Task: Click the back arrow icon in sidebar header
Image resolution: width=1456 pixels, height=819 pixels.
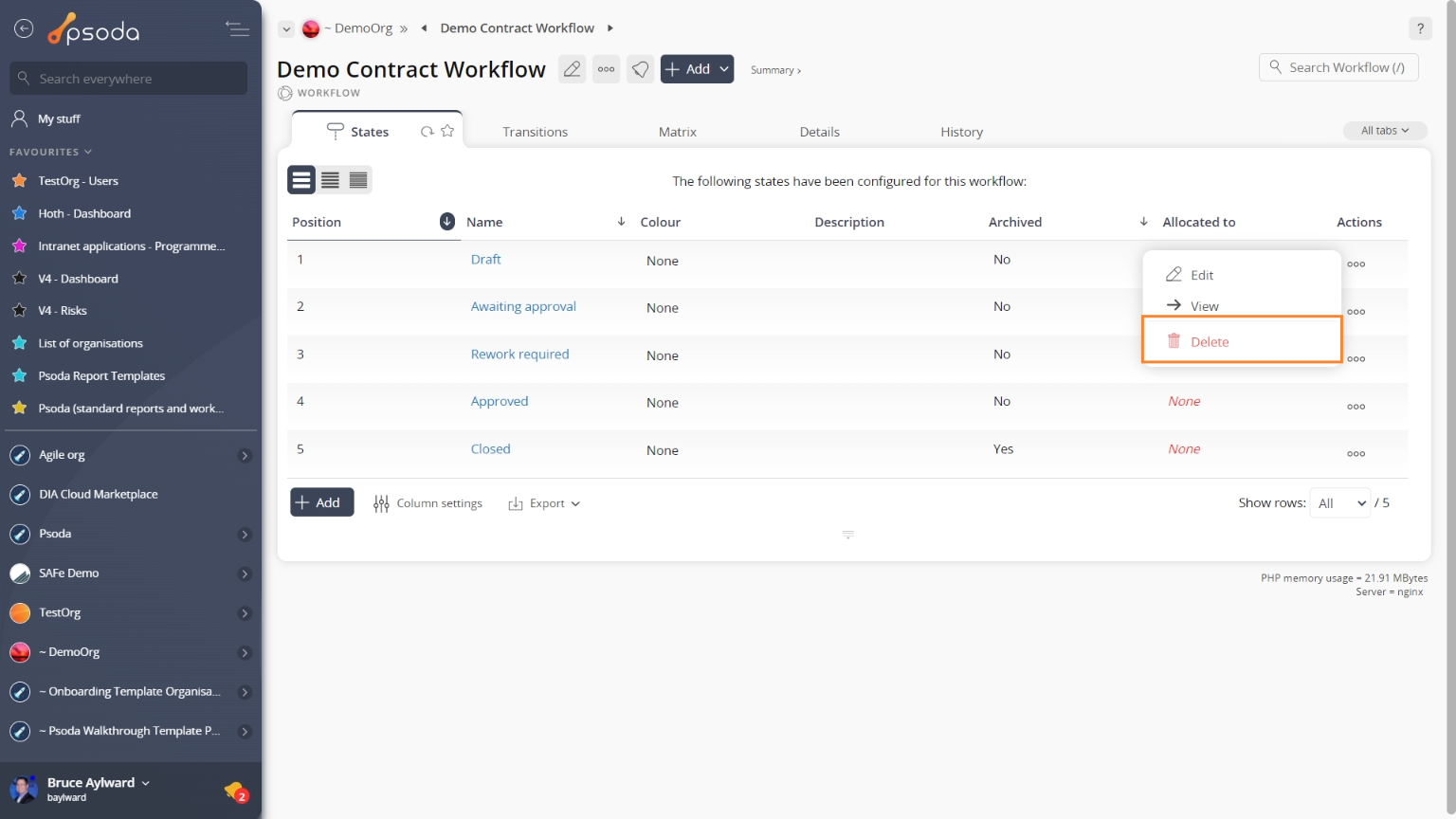Action: click(24, 29)
